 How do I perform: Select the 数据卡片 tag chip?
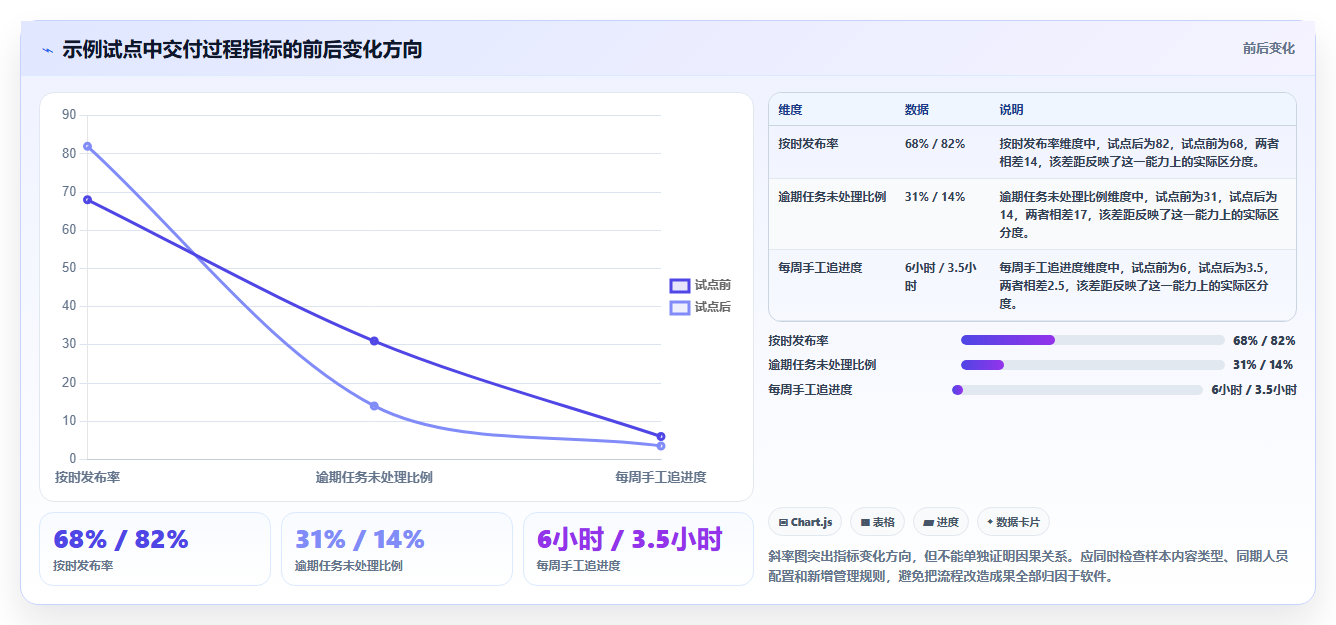1013,522
